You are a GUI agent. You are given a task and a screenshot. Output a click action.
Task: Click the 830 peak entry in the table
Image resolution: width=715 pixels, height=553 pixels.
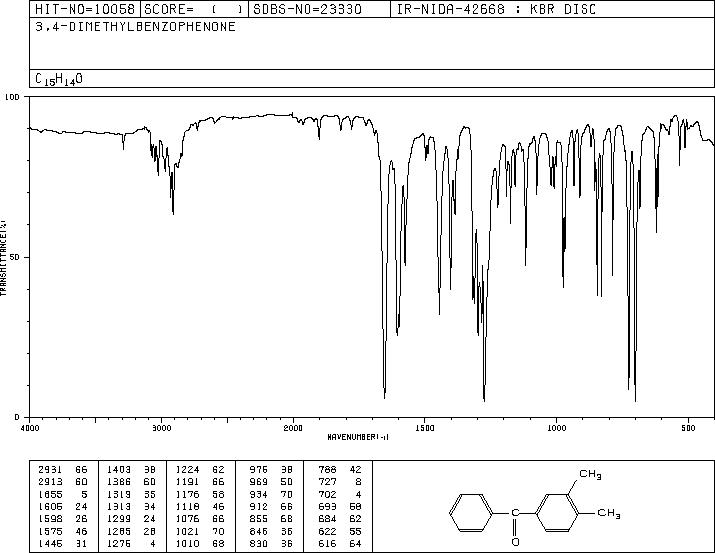271,543
